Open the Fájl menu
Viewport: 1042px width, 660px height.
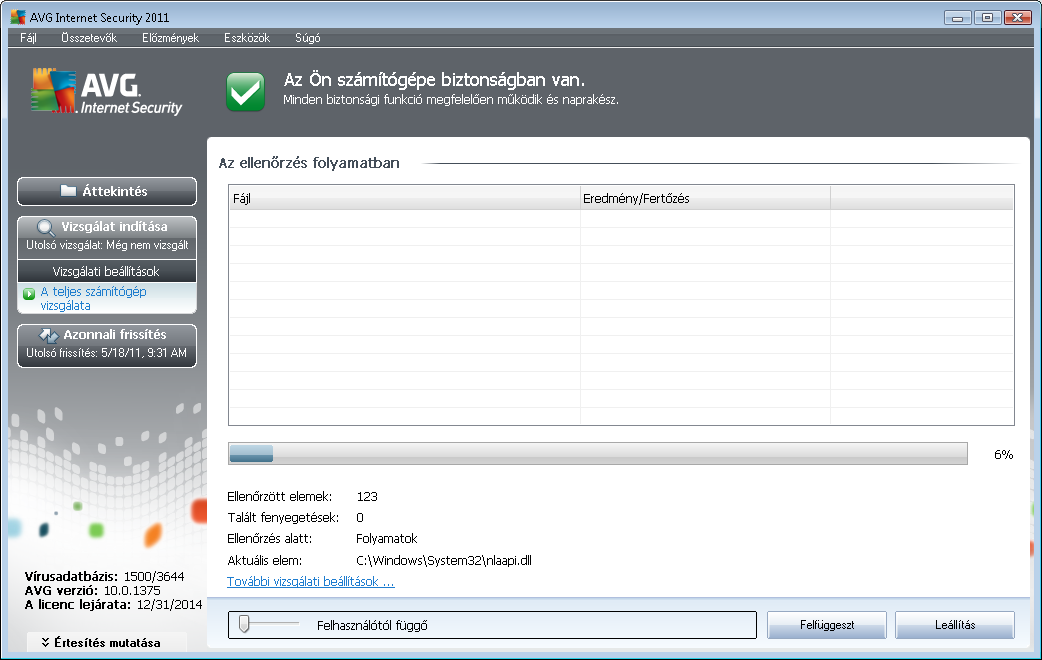29,38
